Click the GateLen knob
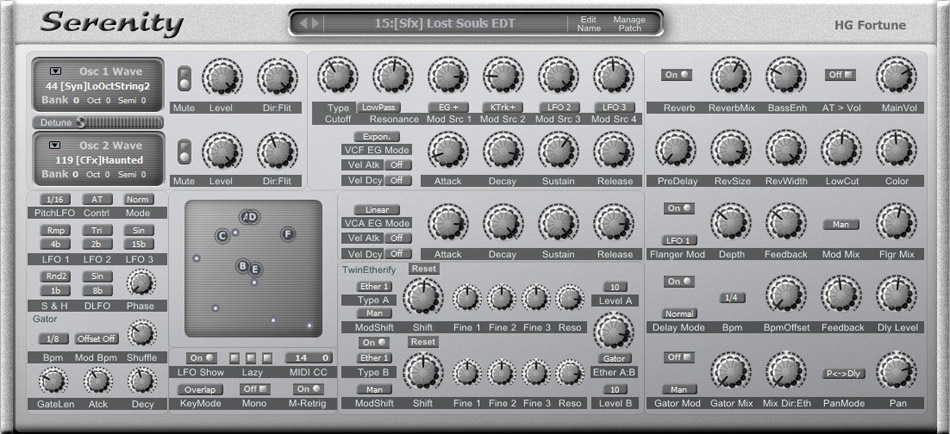 (53, 381)
